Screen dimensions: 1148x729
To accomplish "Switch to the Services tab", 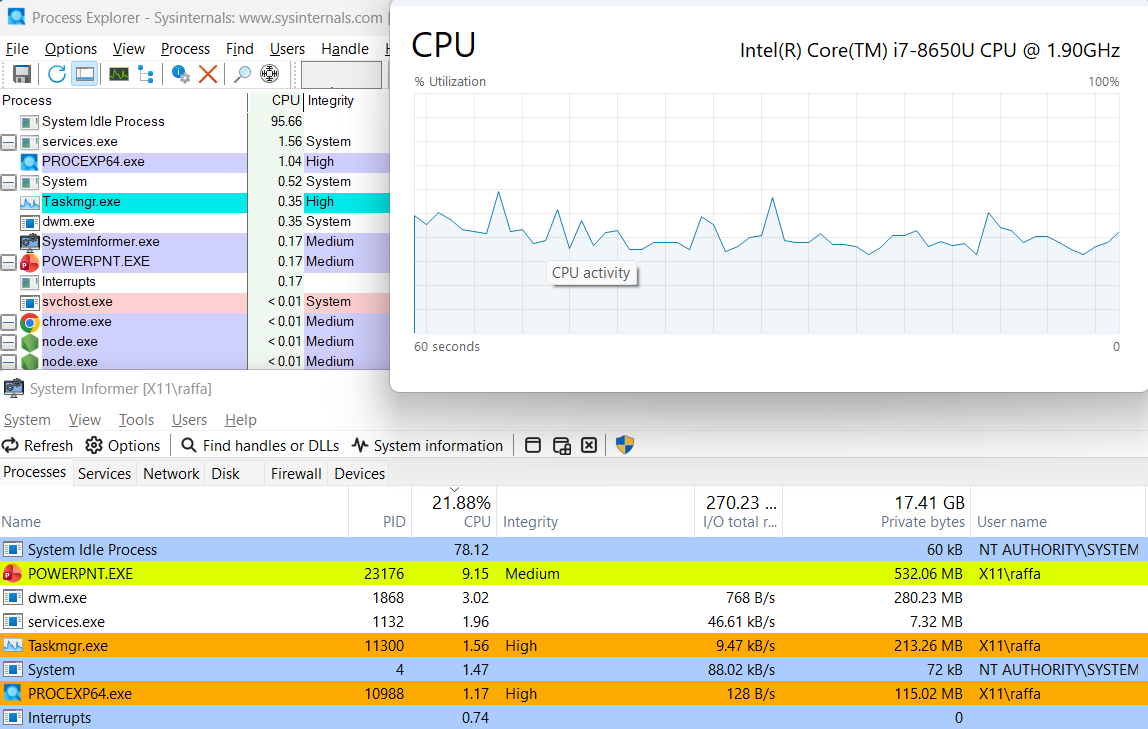I will (105, 474).
